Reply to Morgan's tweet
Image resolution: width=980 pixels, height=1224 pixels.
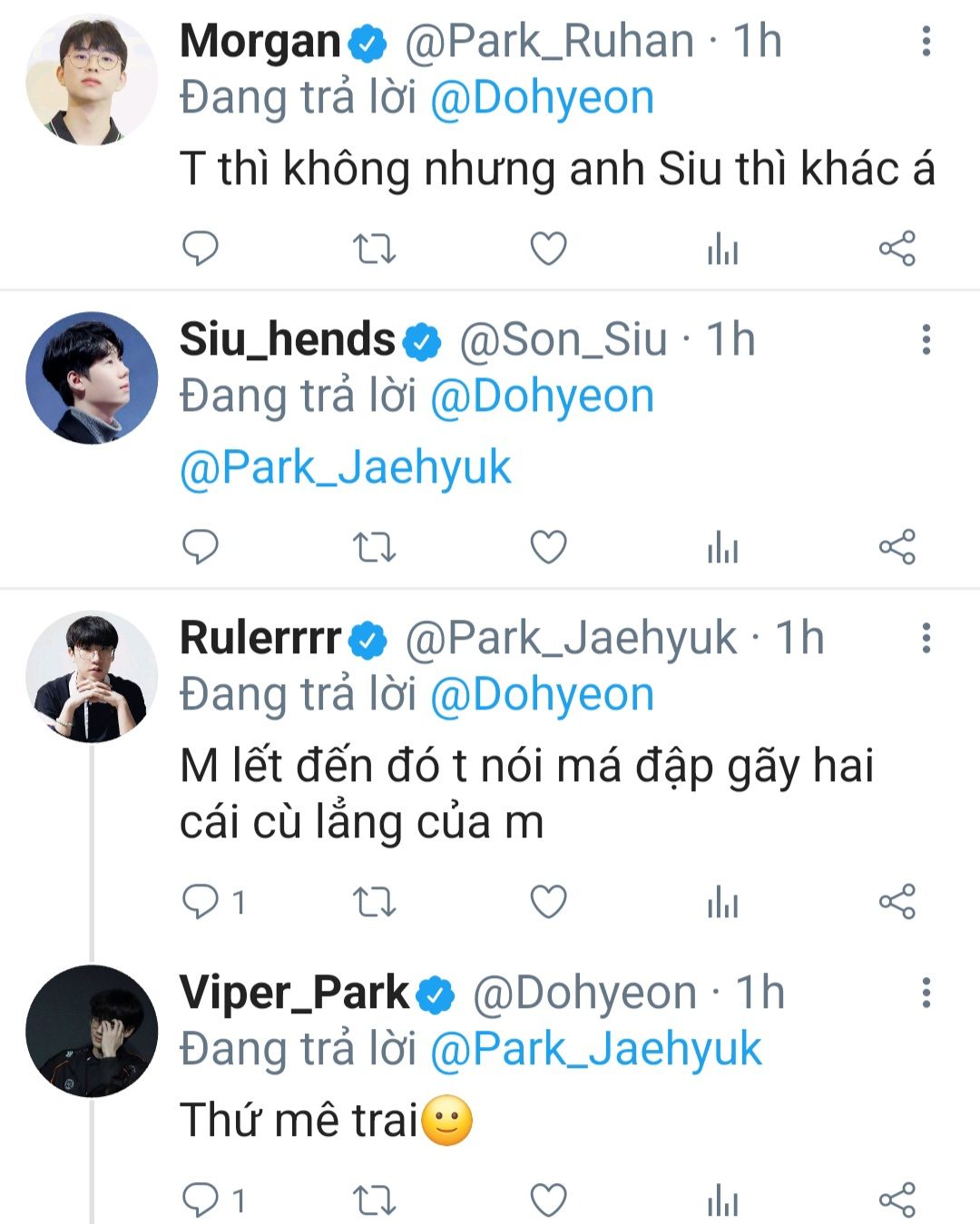(x=201, y=248)
